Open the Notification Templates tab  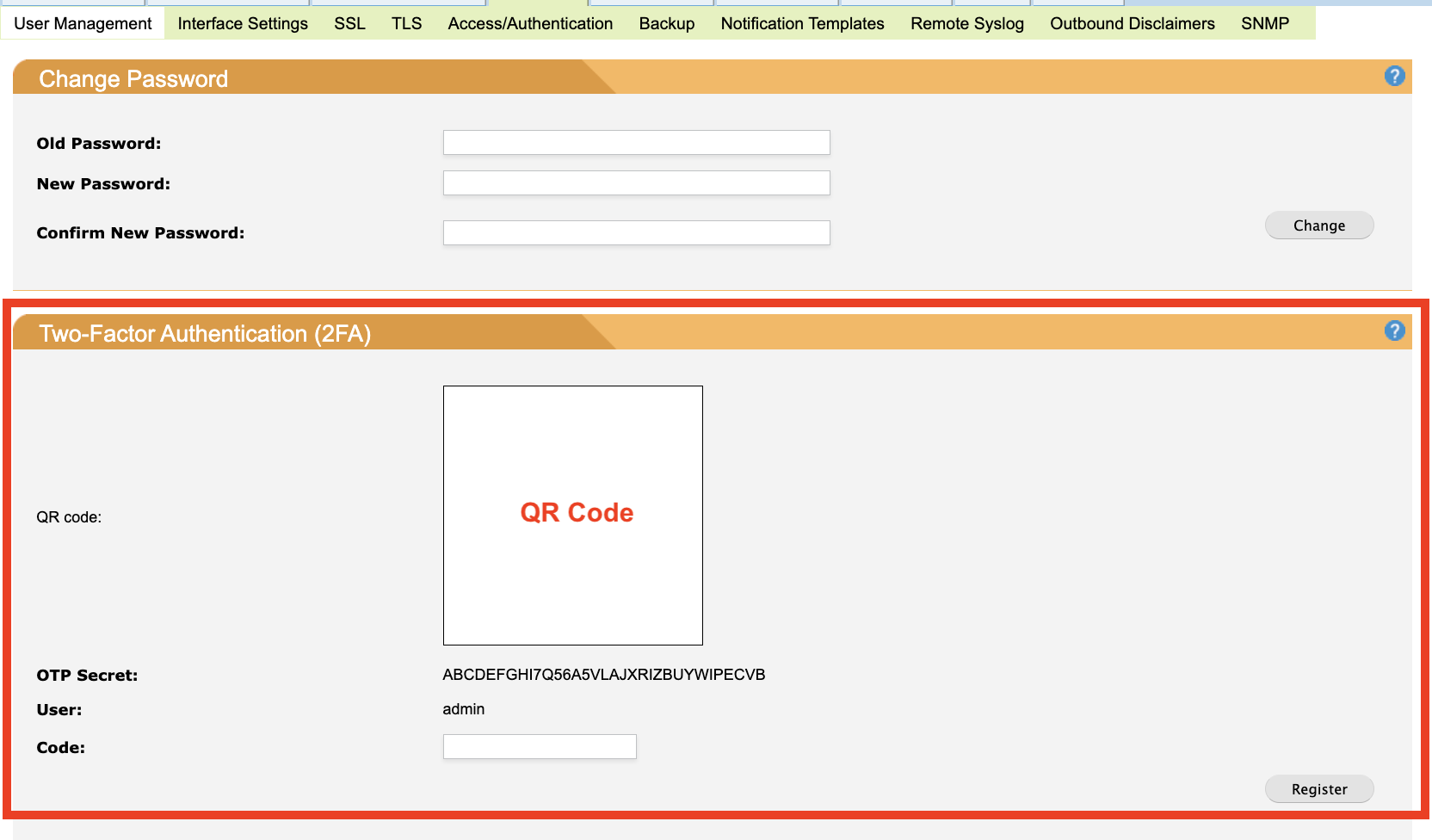pyautogui.click(x=802, y=23)
